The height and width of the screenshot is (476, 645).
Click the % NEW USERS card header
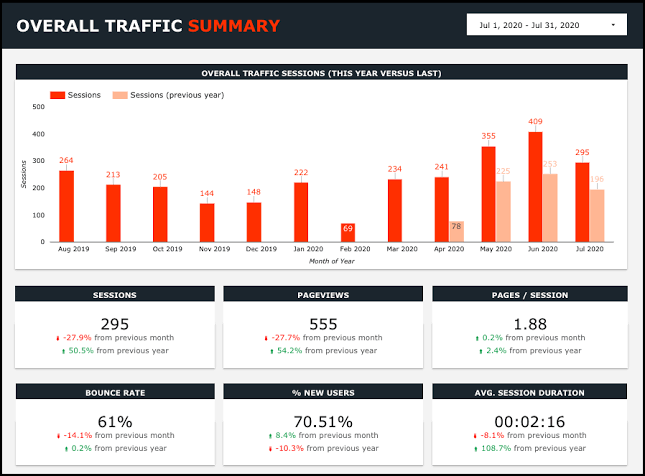[323, 392]
